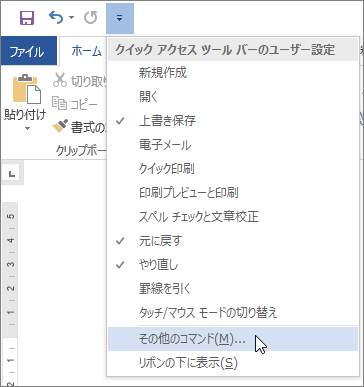This screenshot has width=364, height=387.
Task: Open その他のコマンド(M)... menu item
Action: click(233, 339)
